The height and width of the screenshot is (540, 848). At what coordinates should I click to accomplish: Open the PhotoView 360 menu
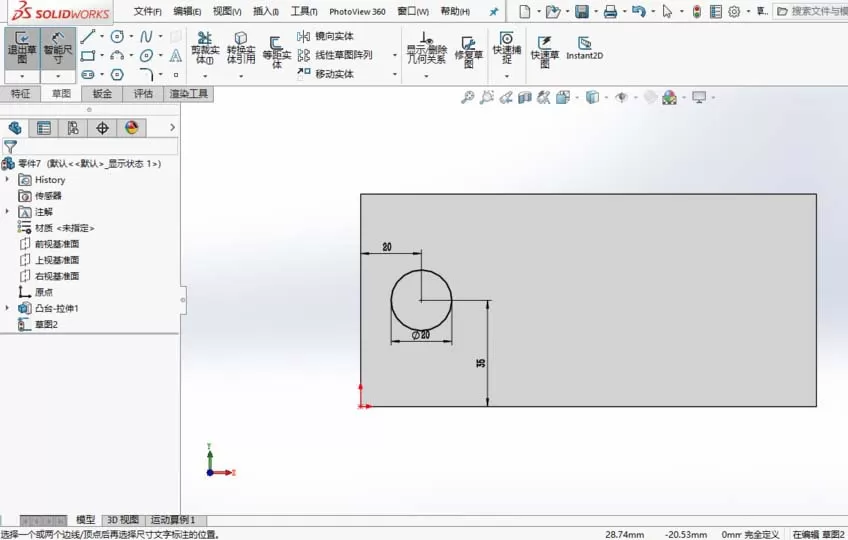(x=357, y=11)
